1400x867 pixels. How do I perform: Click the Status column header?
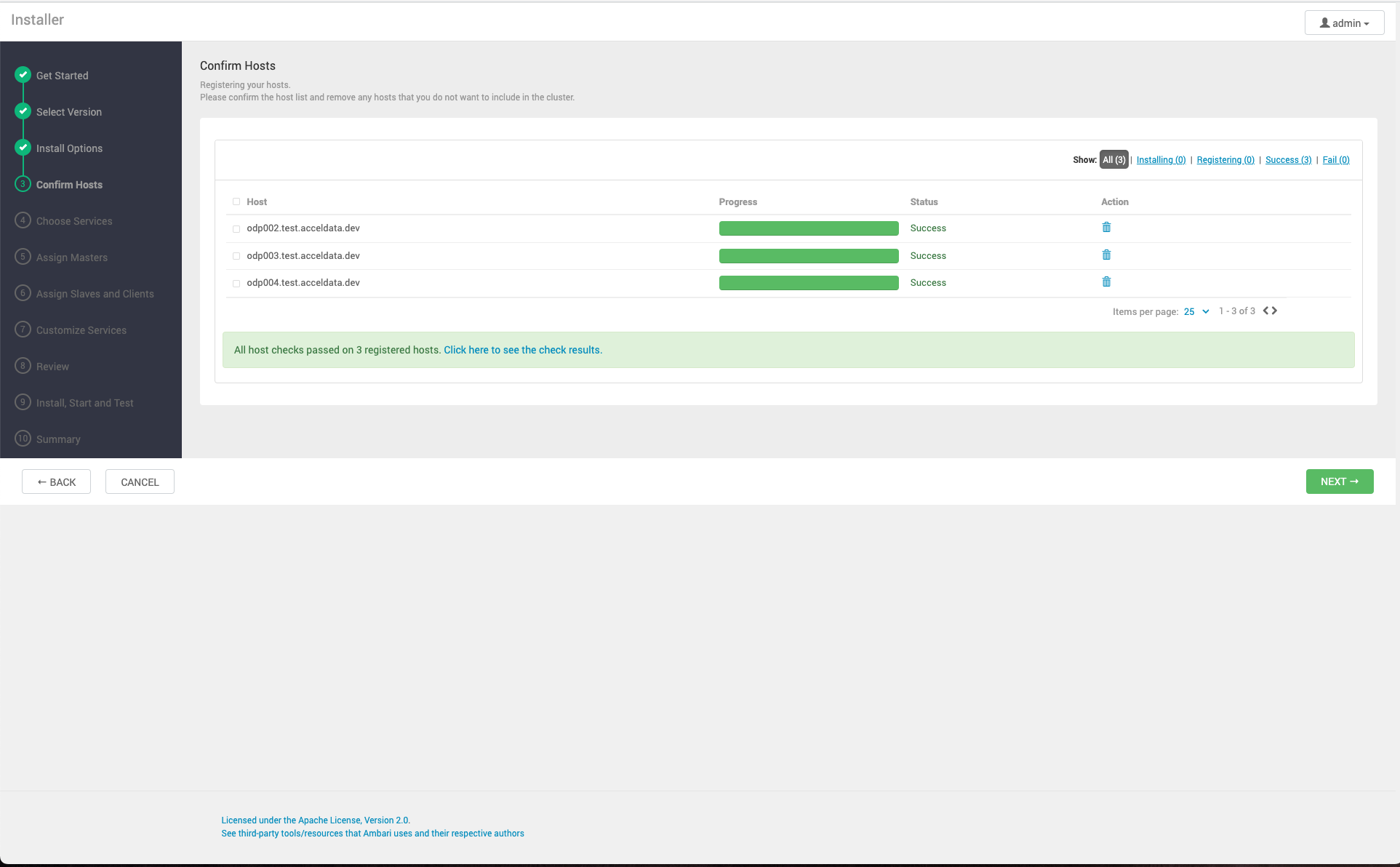[924, 201]
